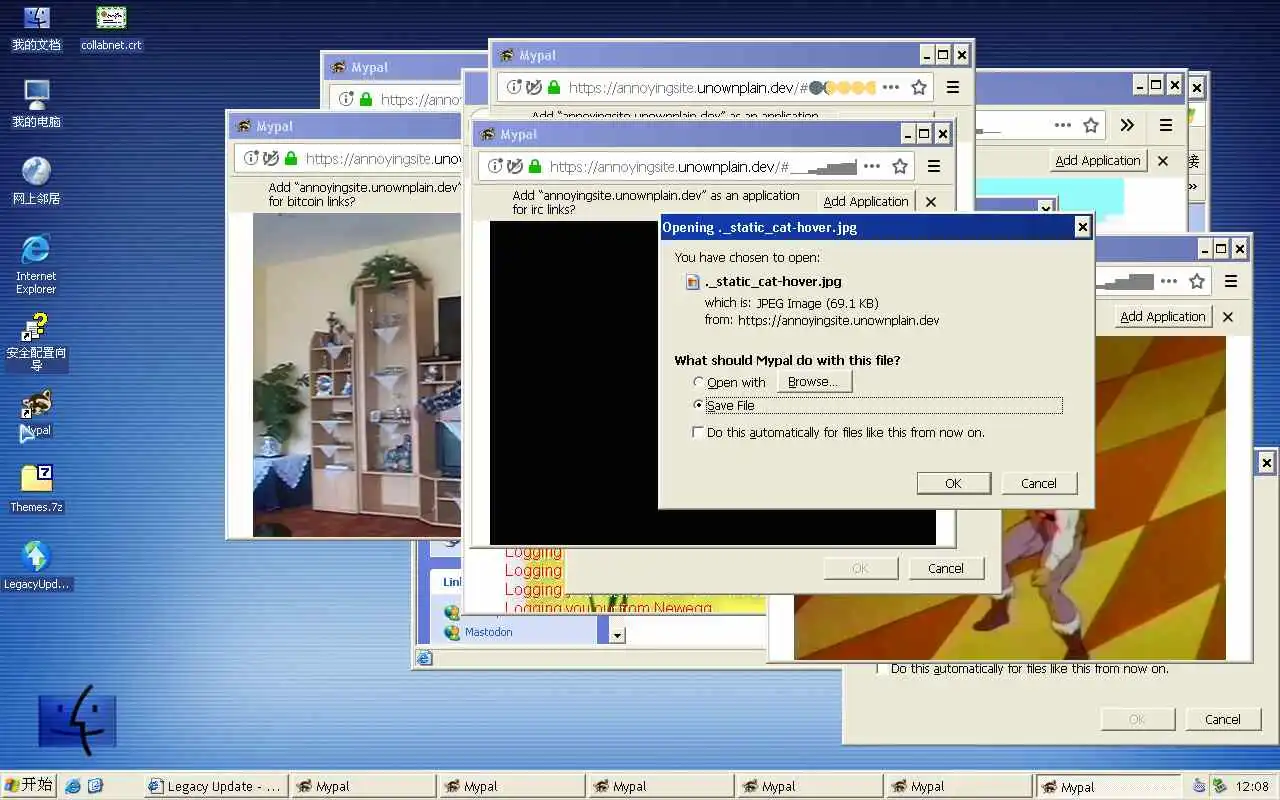Open hamburger menu in cartoon video Mypal window
Image resolution: width=1280 pixels, height=800 pixels.
point(1231,282)
